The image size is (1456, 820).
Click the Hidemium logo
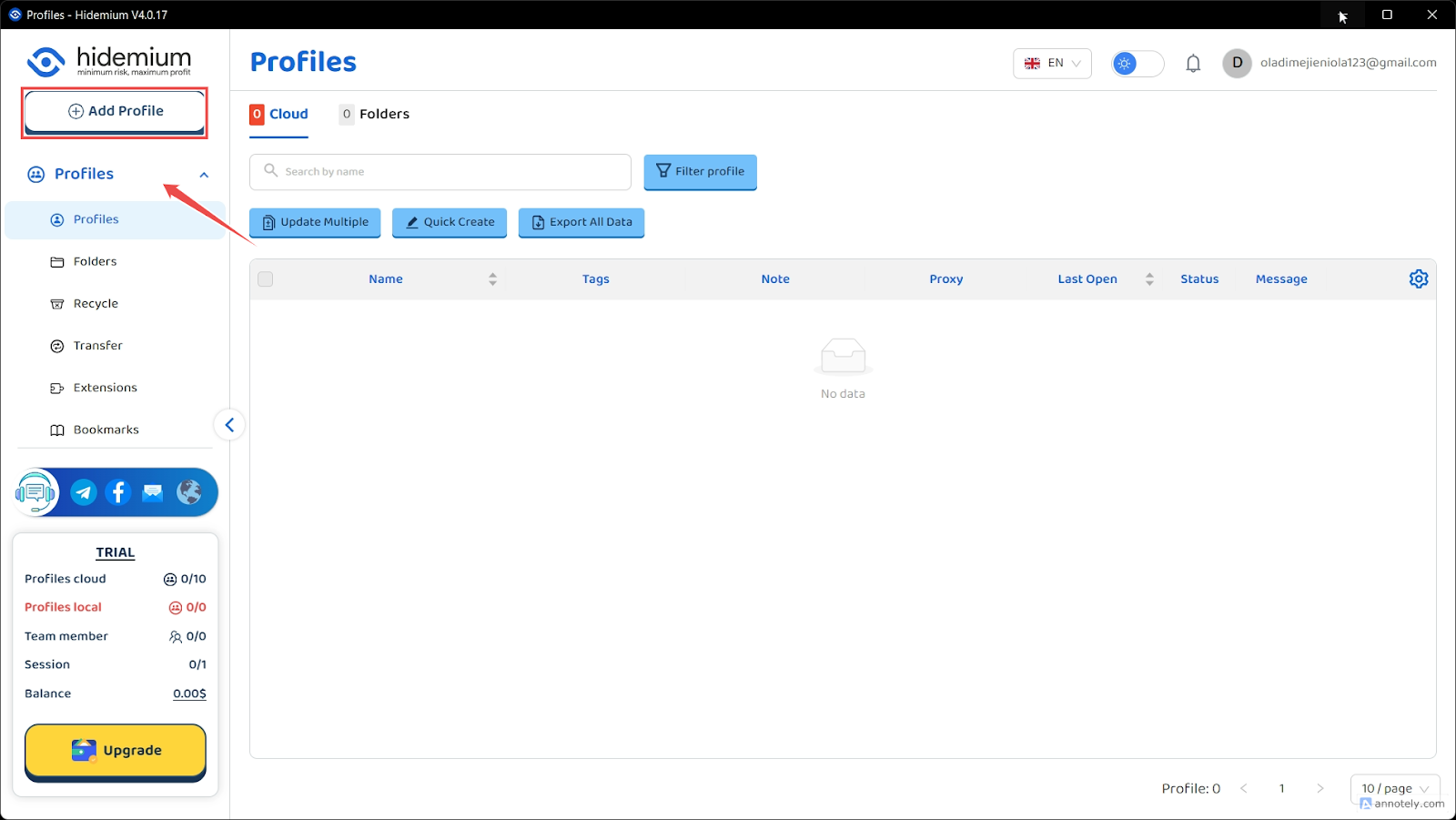(x=110, y=61)
